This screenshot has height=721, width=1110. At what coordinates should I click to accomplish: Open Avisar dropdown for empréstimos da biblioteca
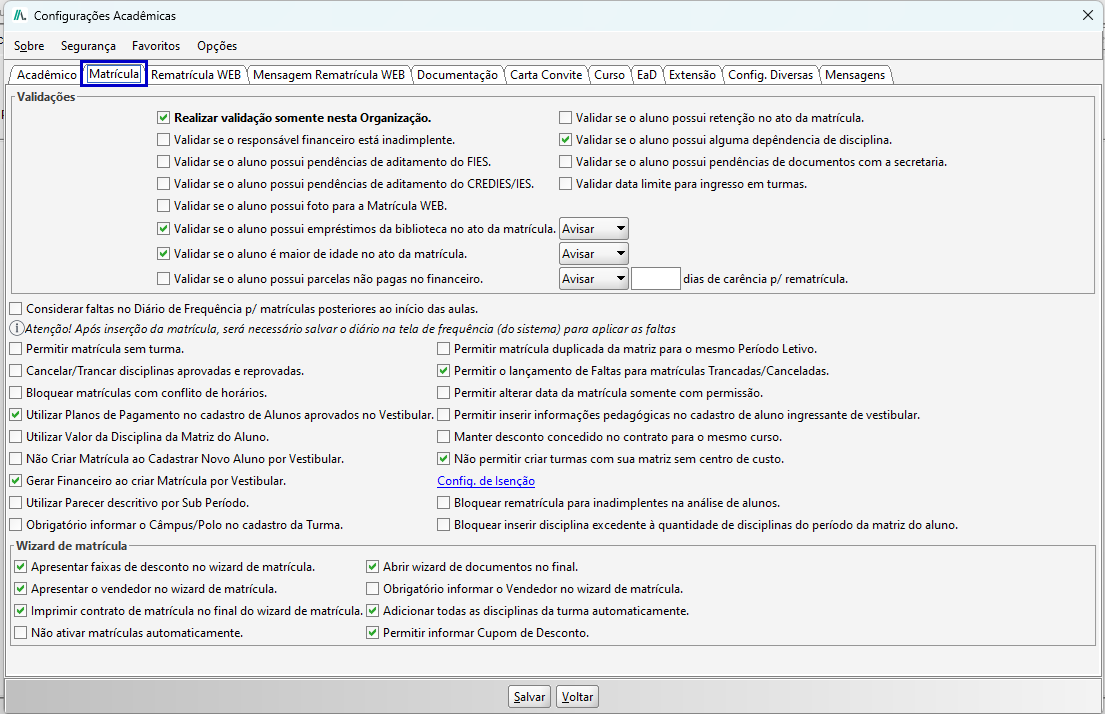tap(593, 229)
